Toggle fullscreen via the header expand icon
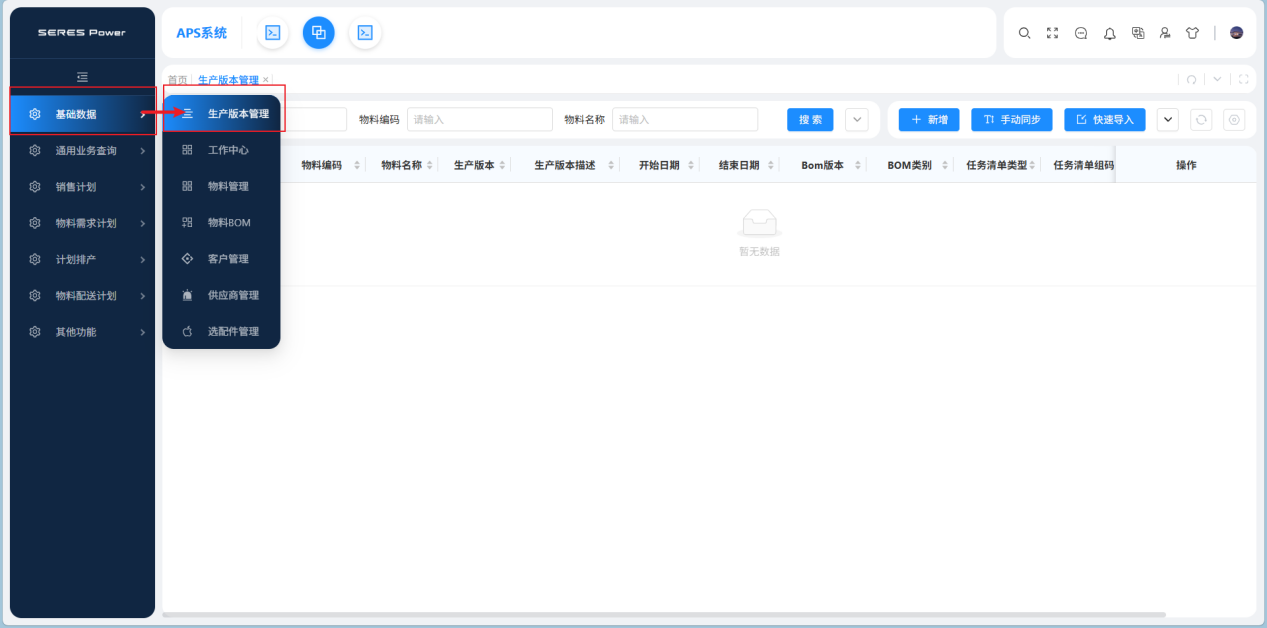This screenshot has width=1267, height=628. [1052, 33]
